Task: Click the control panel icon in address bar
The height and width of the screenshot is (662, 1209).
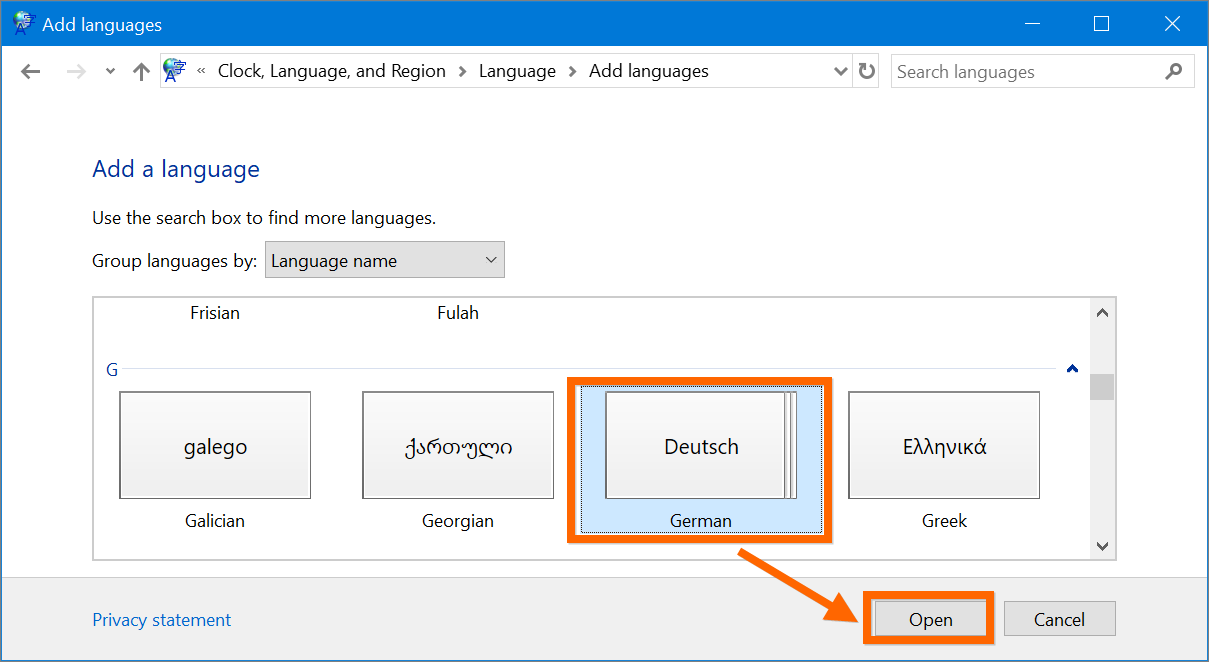Action: tap(175, 71)
